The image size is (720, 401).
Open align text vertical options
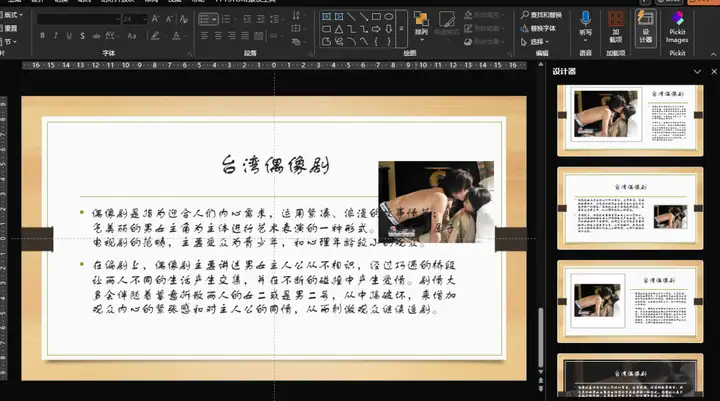click(297, 28)
